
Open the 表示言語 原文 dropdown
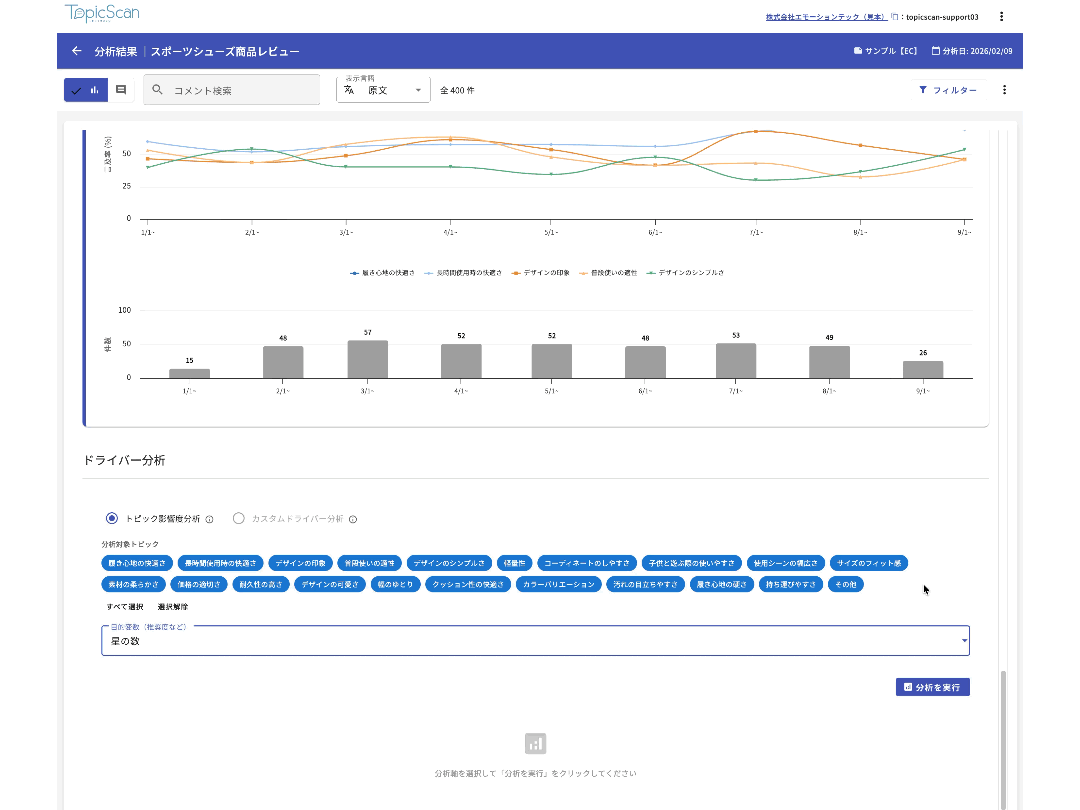(x=383, y=90)
